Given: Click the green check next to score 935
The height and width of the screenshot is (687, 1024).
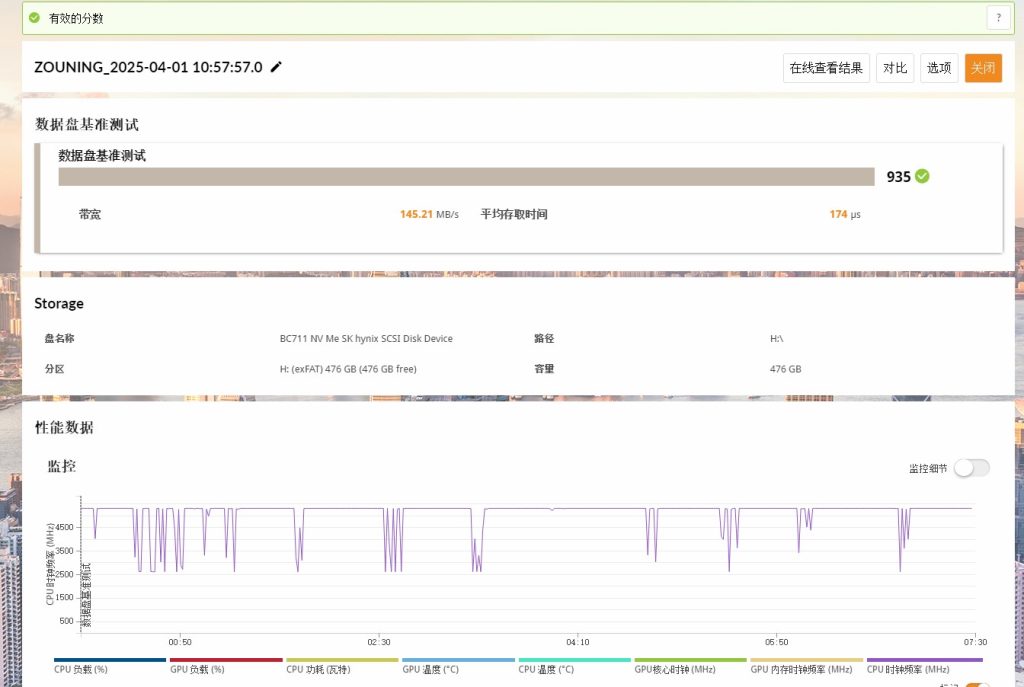Looking at the screenshot, I should tap(922, 176).
